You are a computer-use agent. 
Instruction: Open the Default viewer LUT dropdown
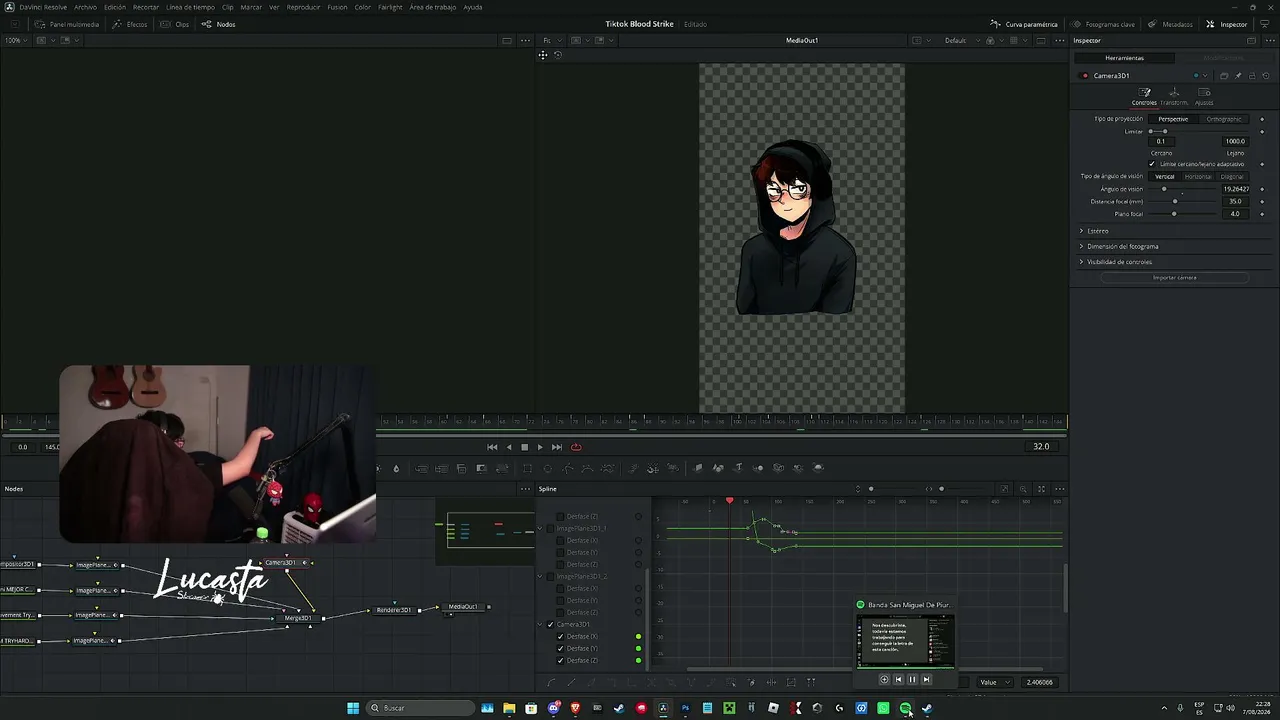[x=960, y=41]
